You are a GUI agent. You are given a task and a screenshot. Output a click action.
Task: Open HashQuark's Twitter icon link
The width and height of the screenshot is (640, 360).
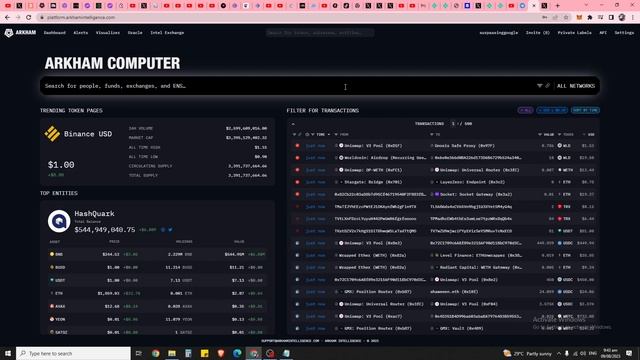[170, 230]
